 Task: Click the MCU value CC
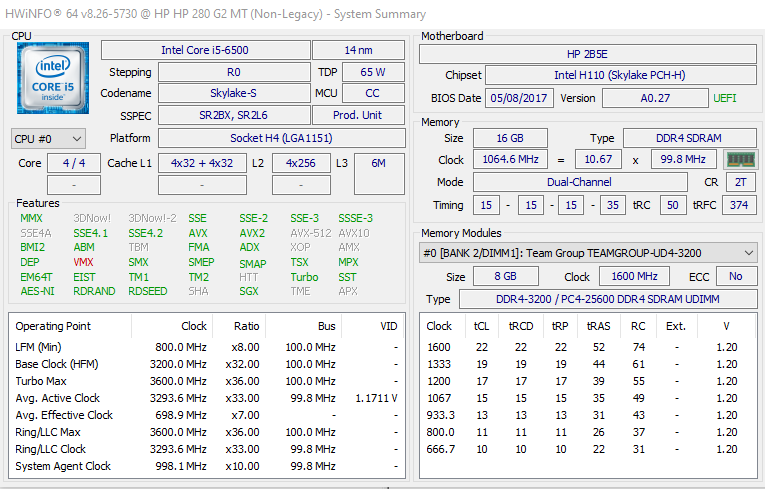click(373, 93)
